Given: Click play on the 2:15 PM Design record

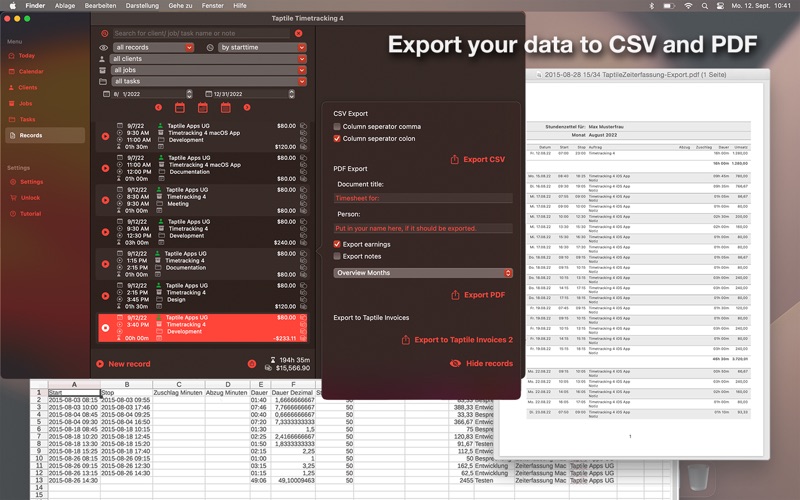Looking at the screenshot, I should pyautogui.click(x=105, y=295).
